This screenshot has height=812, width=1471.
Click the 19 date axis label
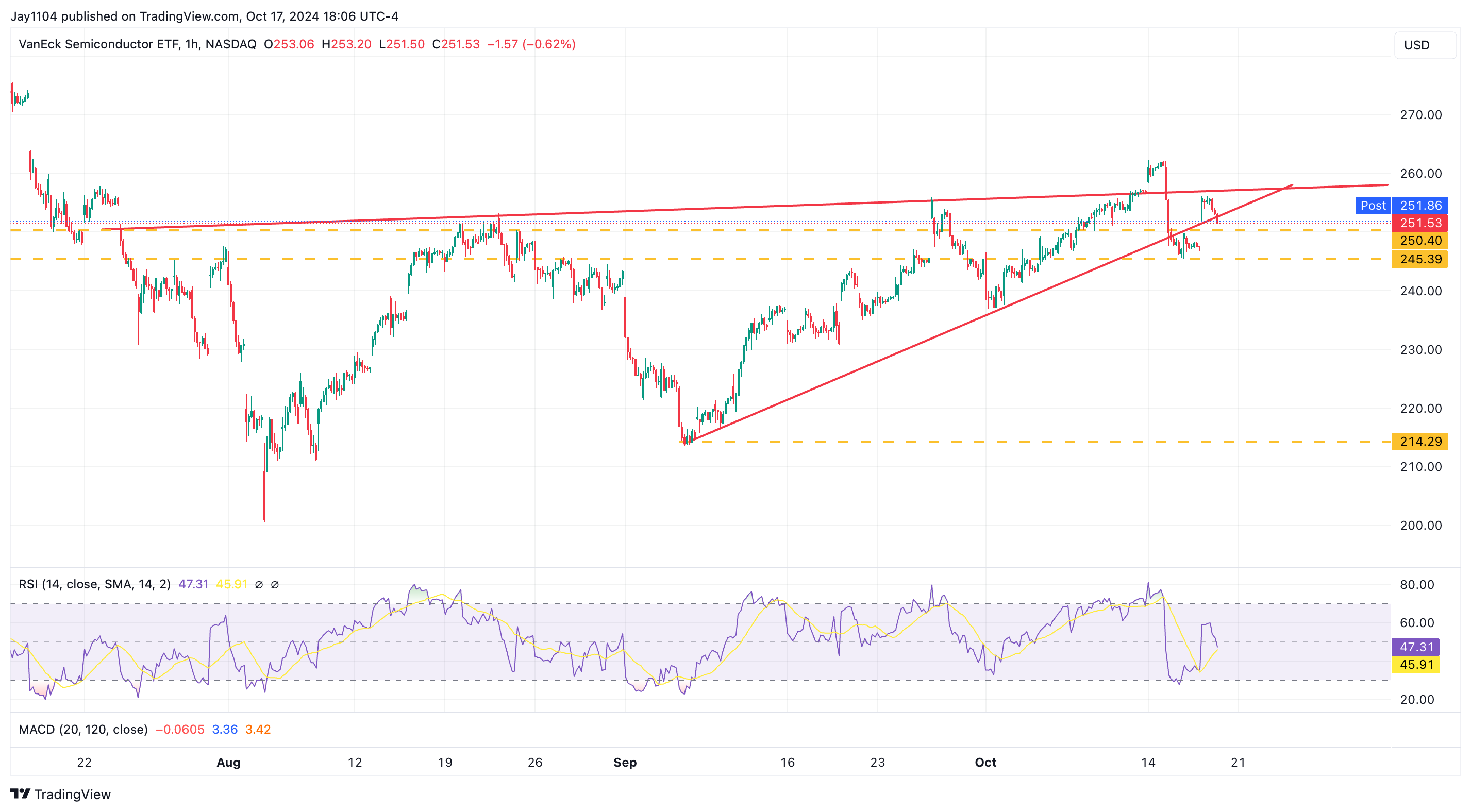(445, 763)
